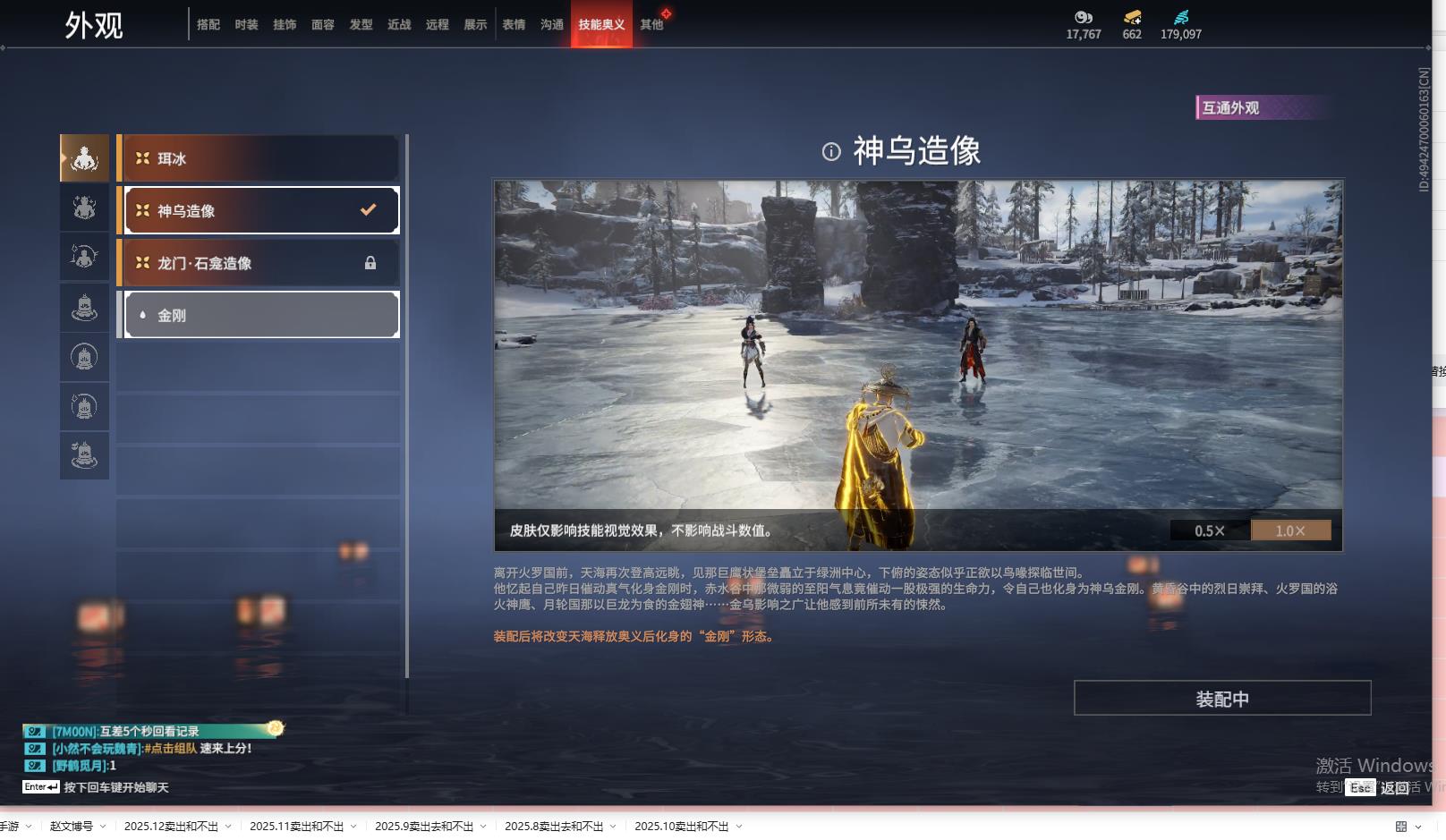Click the Enter key icon in chat prompt

click(x=41, y=786)
